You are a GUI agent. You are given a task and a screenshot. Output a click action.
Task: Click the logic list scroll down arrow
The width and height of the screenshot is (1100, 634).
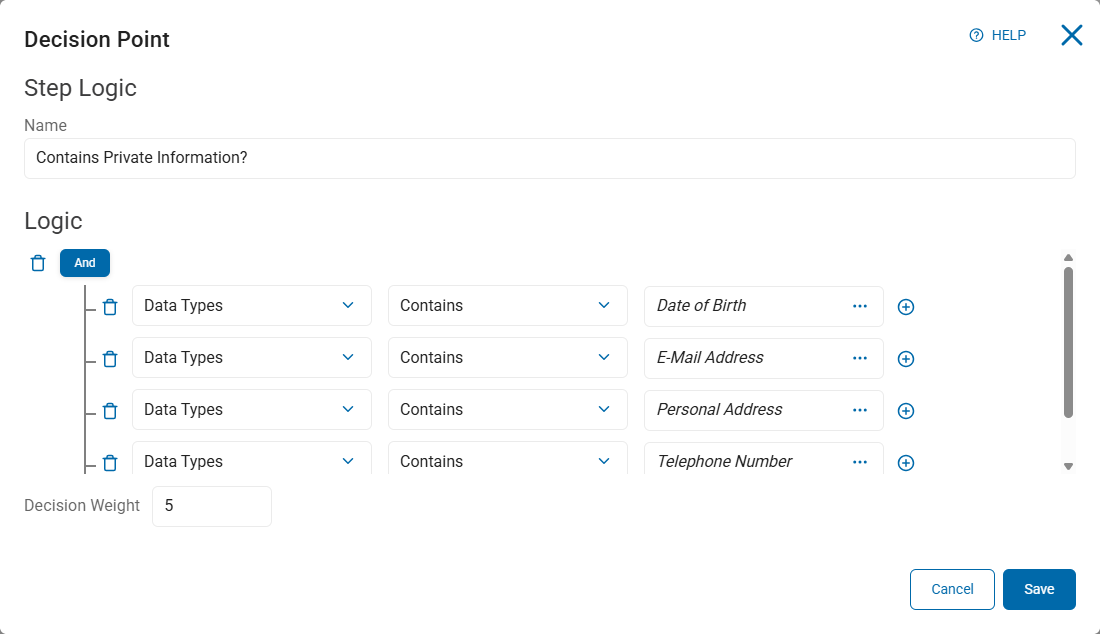1068,466
